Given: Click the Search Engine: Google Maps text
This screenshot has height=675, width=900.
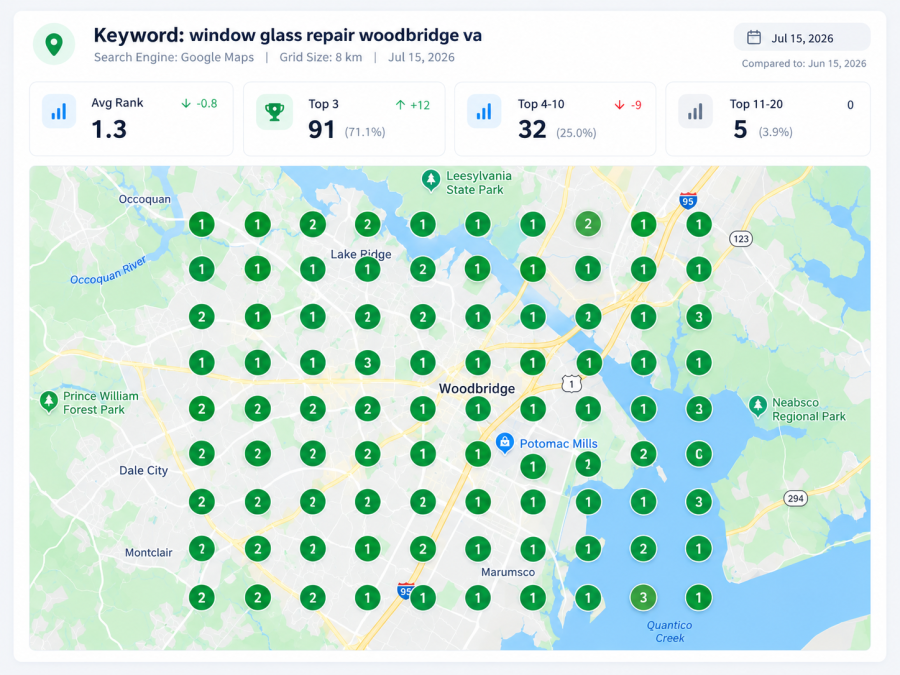Looking at the screenshot, I should click(x=174, y=57).
